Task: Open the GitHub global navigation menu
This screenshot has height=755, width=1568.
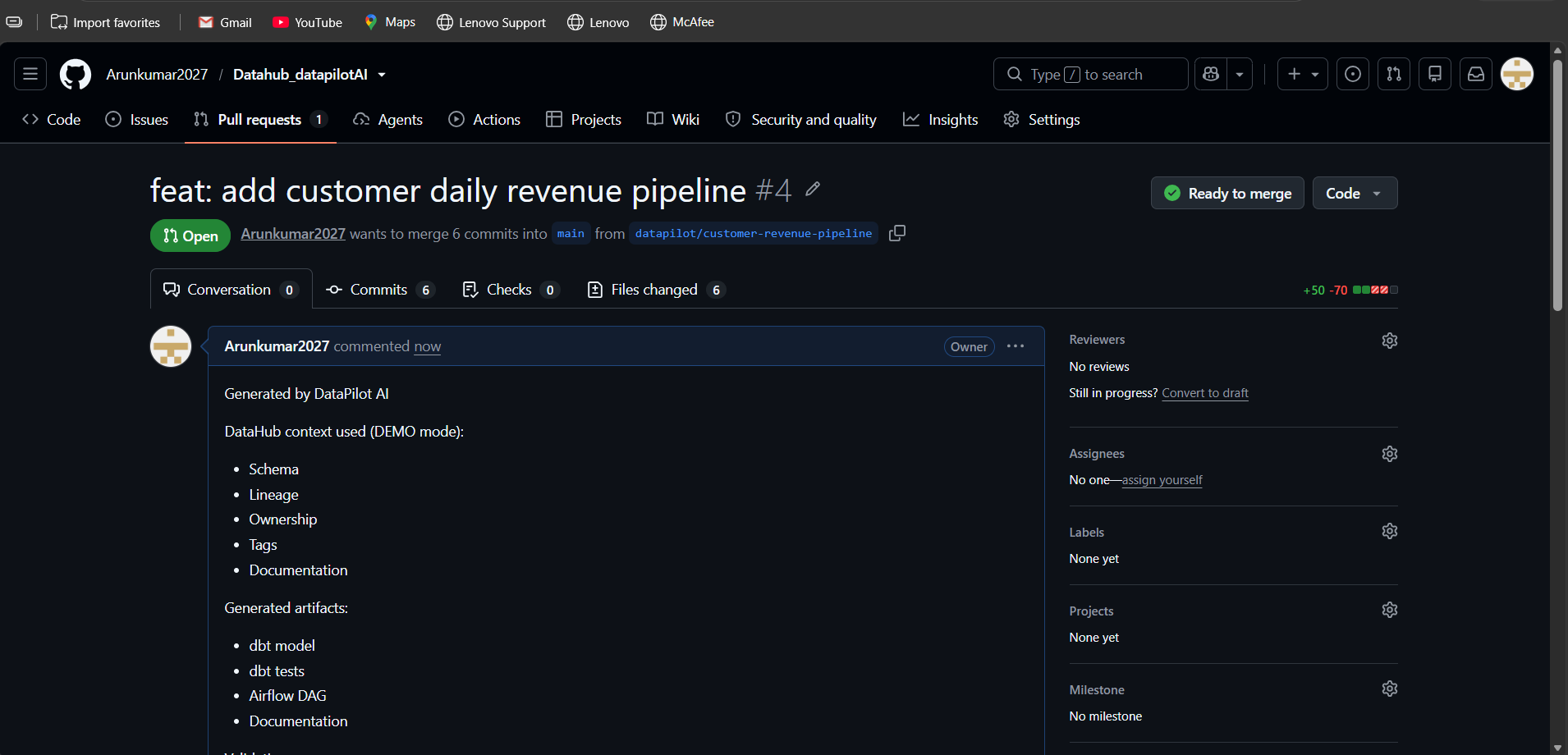Action: click(x=30, y=75)
